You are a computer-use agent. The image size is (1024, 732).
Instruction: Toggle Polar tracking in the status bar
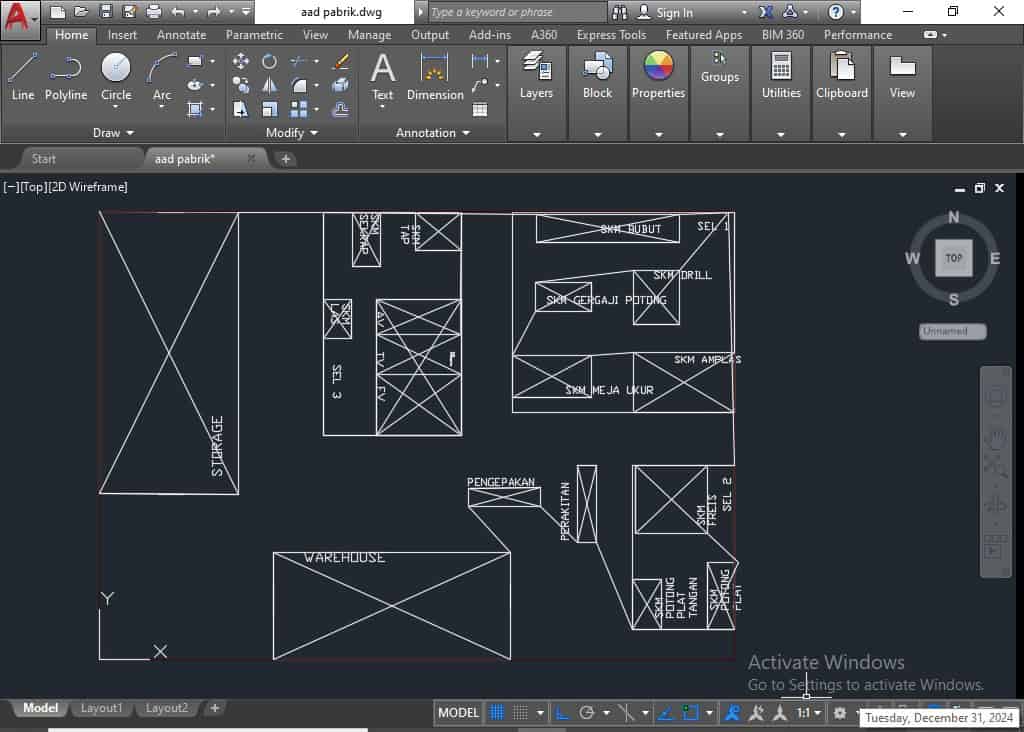[x=587, y=713]
